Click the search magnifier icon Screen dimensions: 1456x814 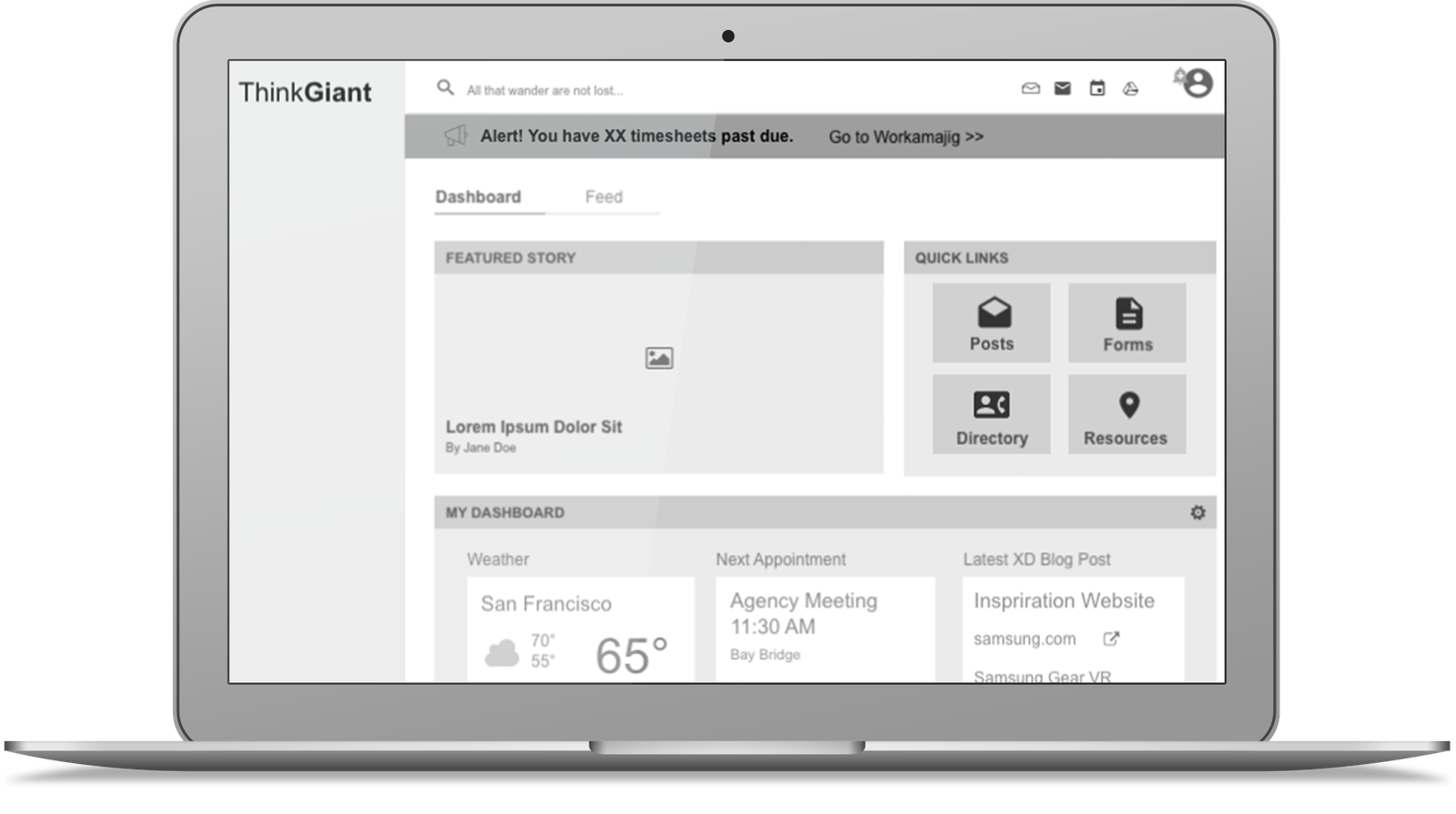445,87
